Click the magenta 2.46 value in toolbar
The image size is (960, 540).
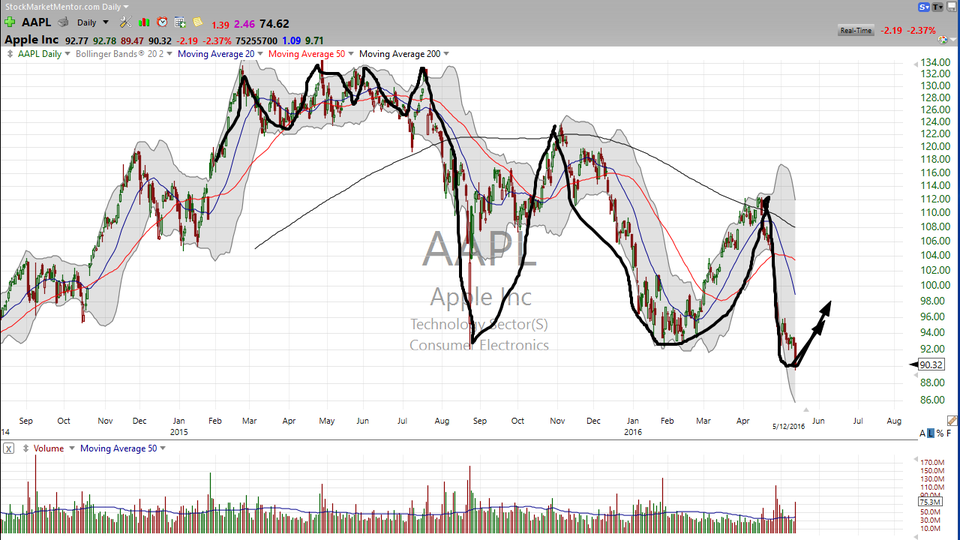[x=244, y=24]
